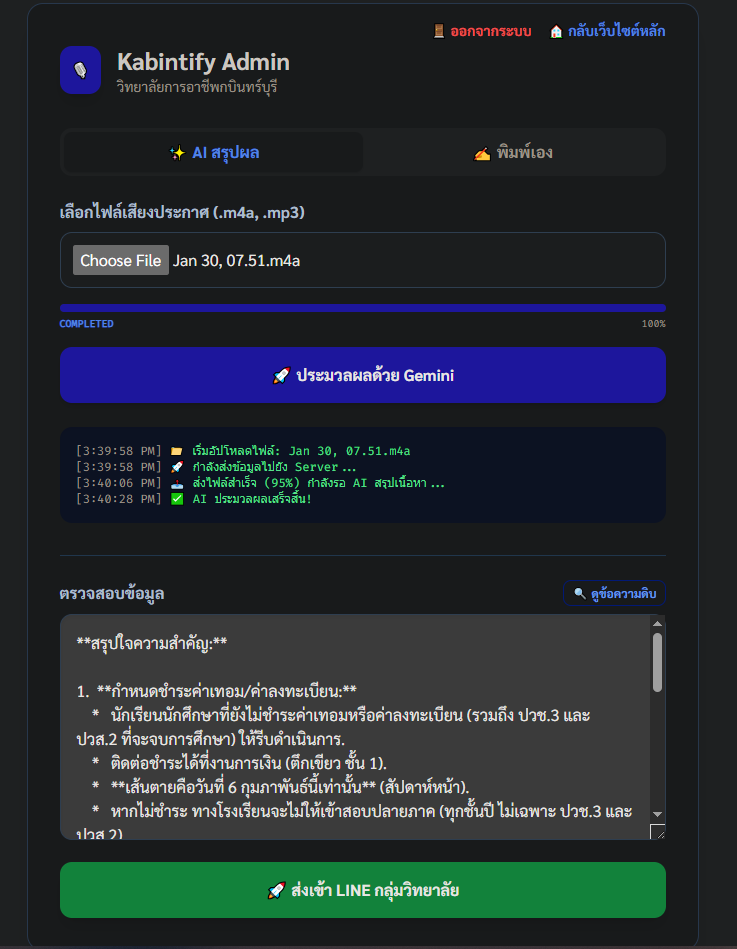Open raw text with ดูข้อความดิบ button

[614, 594]
